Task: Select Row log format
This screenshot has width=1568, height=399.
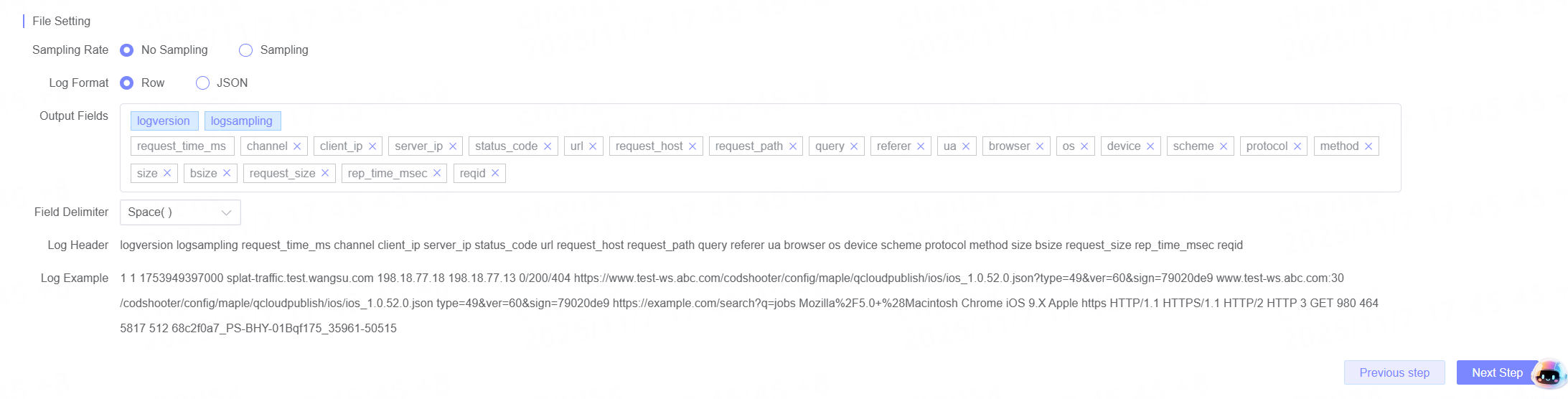Action: [x=127, y=83]
